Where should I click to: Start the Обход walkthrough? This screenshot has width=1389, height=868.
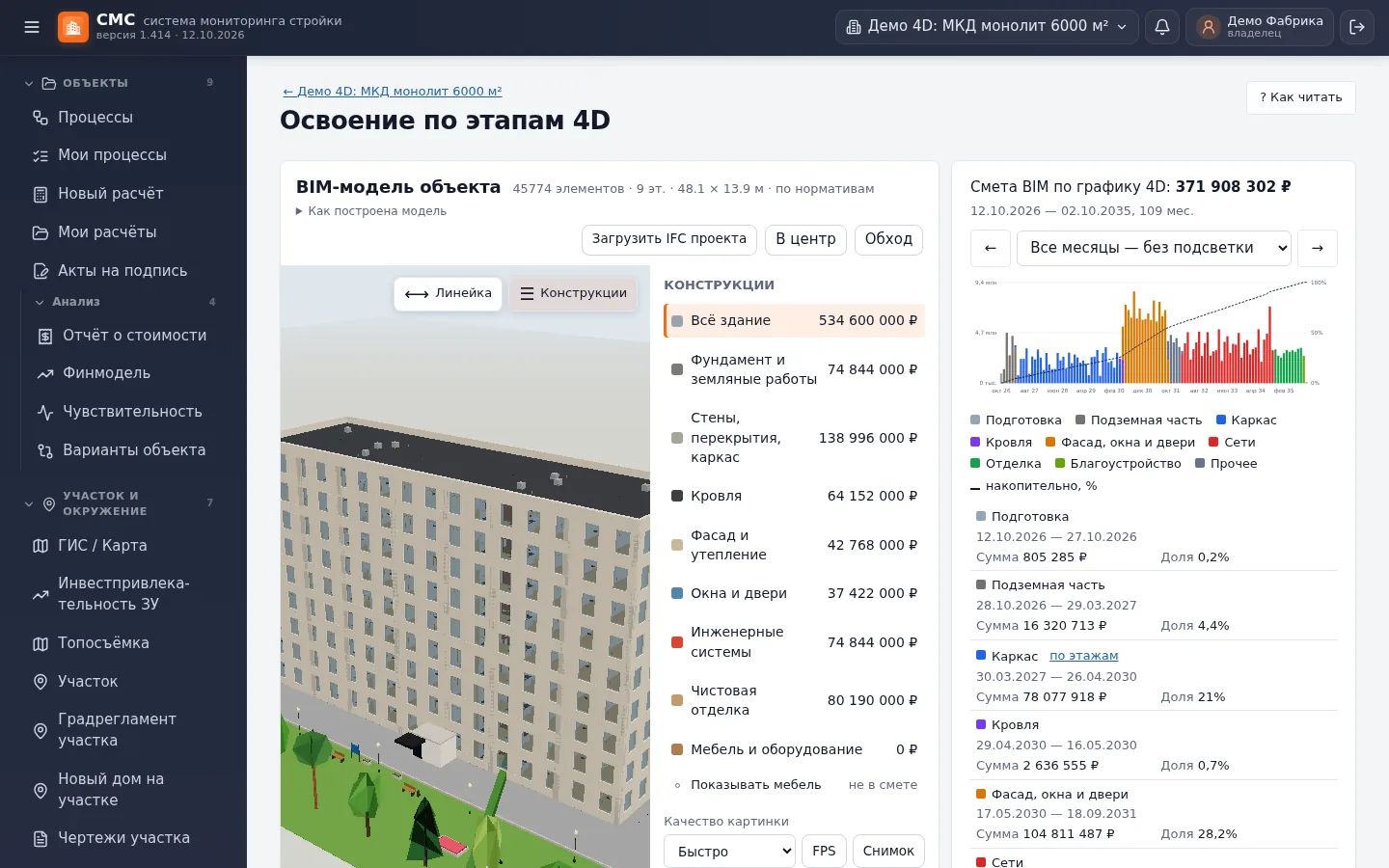888,239
